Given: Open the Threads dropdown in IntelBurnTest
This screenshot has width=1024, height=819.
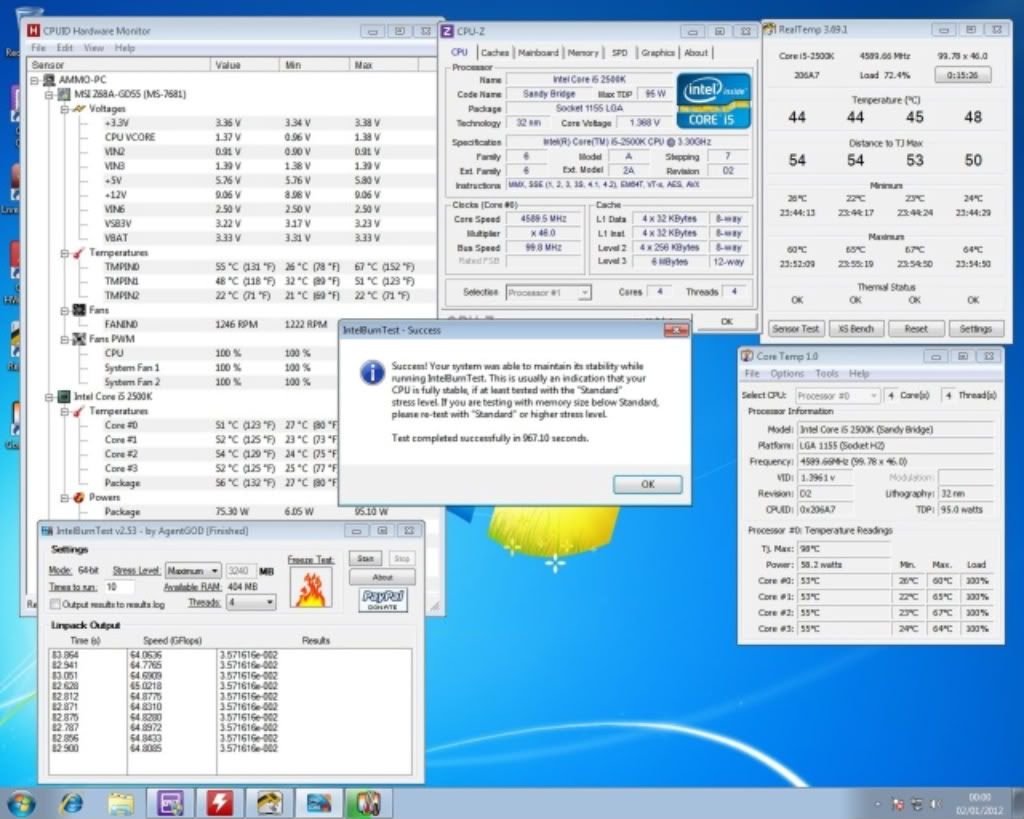Looking at the screenshot, I should pyautogui.click(x=250, y=603).
